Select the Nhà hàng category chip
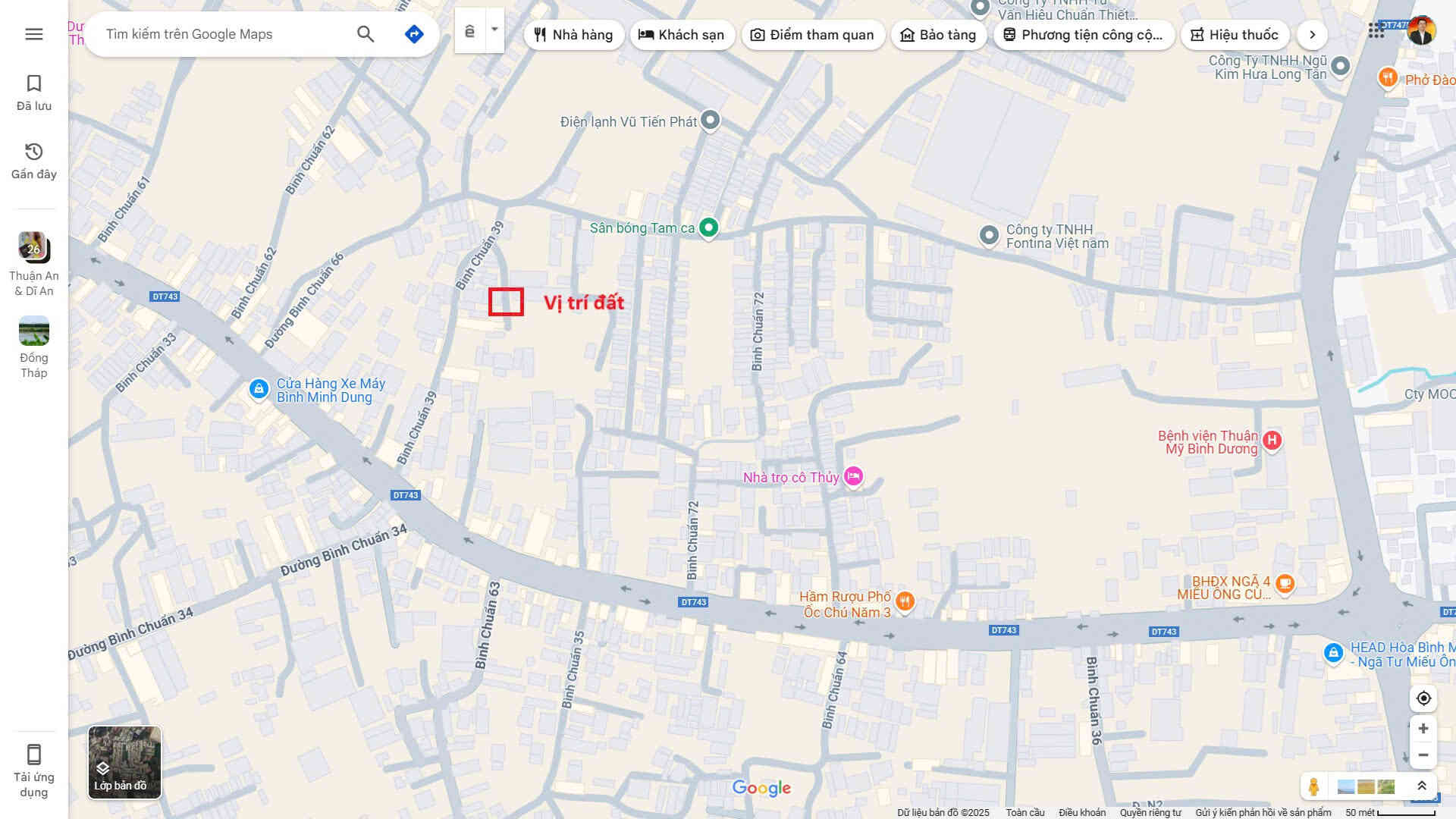Viewport: 1456px width, 819px height. [574, 35]
